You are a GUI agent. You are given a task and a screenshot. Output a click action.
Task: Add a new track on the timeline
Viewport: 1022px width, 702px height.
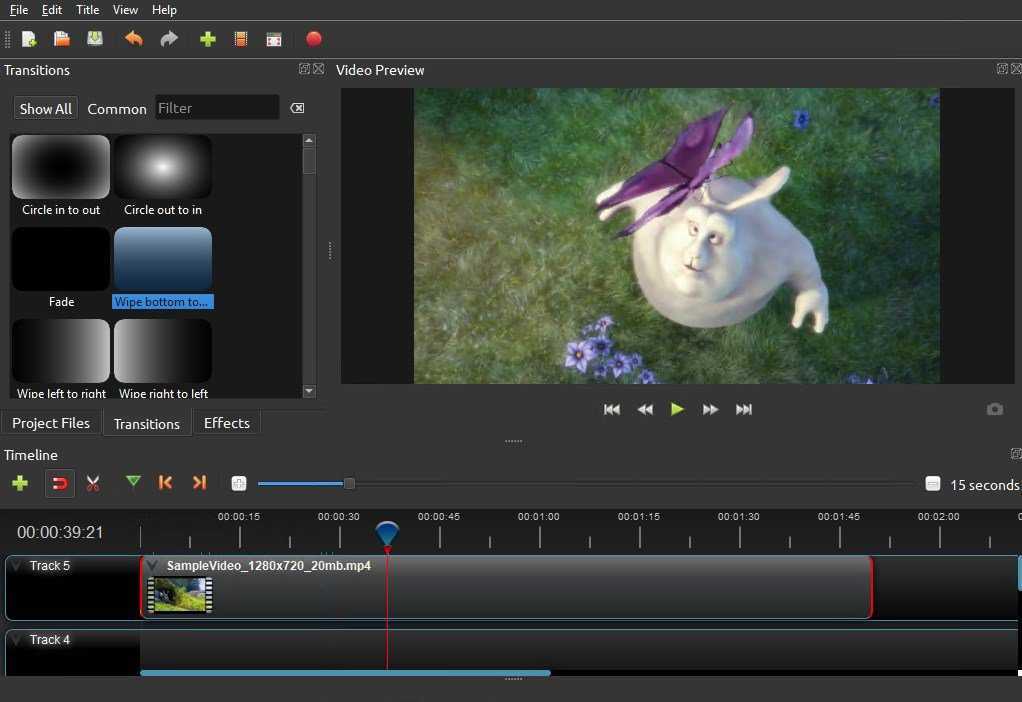pos(20,483)
